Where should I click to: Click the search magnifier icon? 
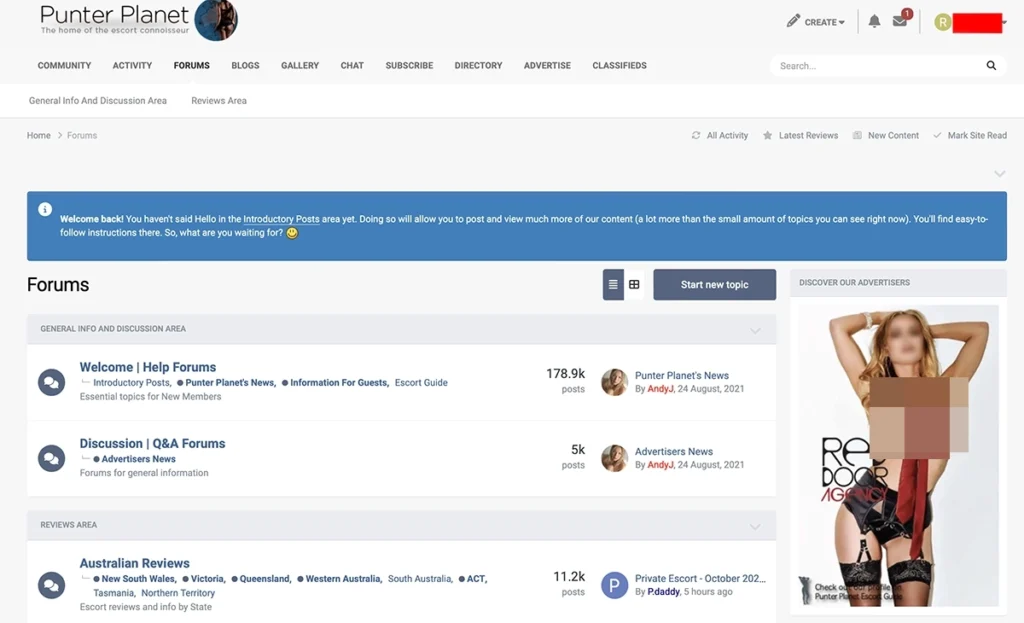pyautogui.click(x=991, y=65)
